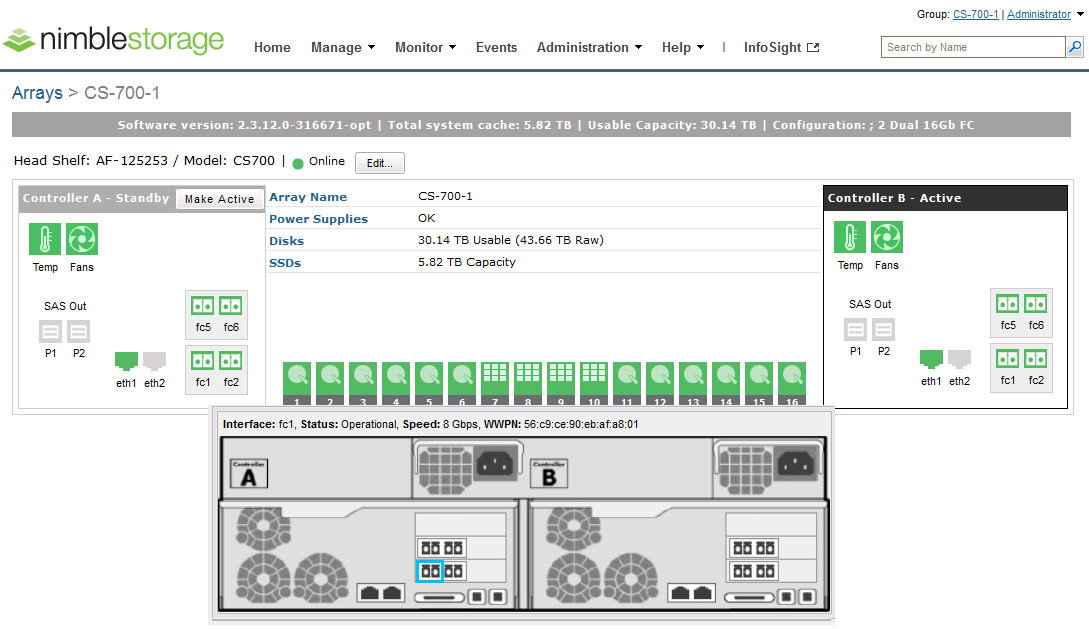Image resolution: width=1089 pixels, height=629 pixels.
Task: Select Controller A fc6 port icon
Action: click(231, 305)
